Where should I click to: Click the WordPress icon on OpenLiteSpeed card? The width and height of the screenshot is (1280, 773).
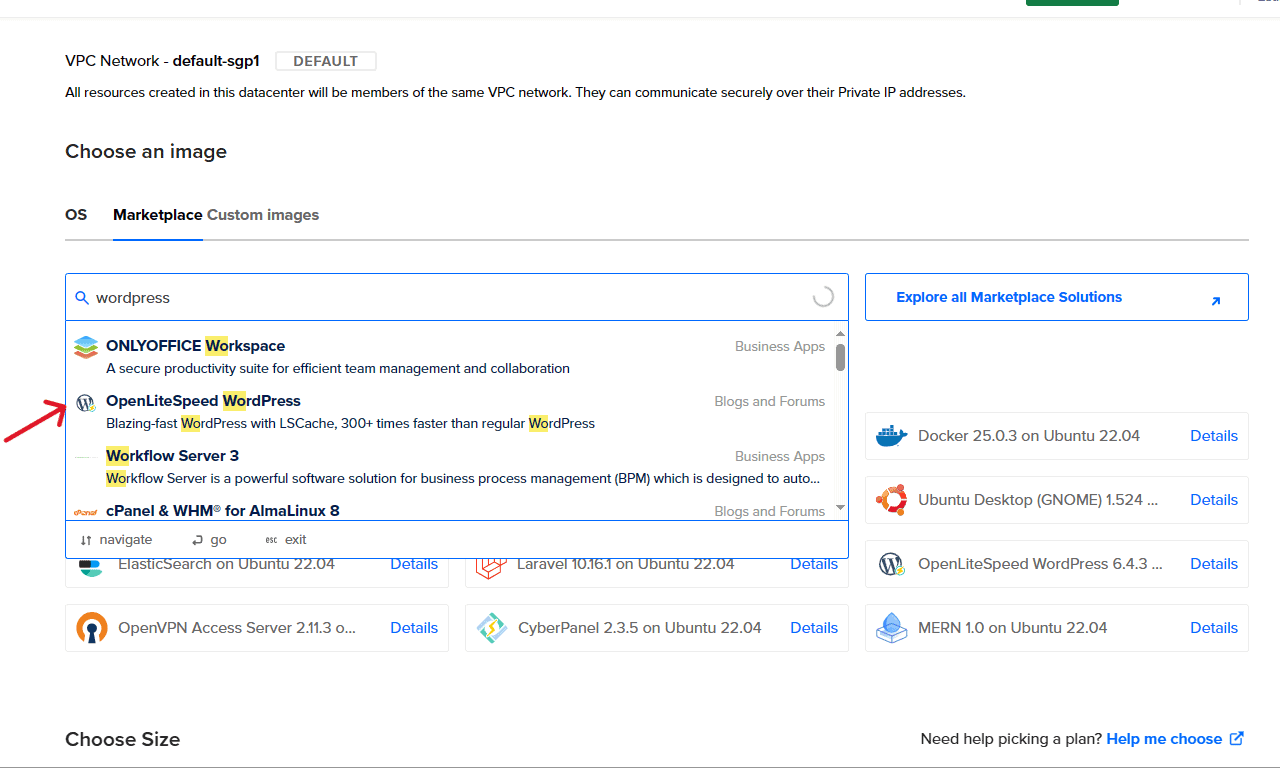891,564
